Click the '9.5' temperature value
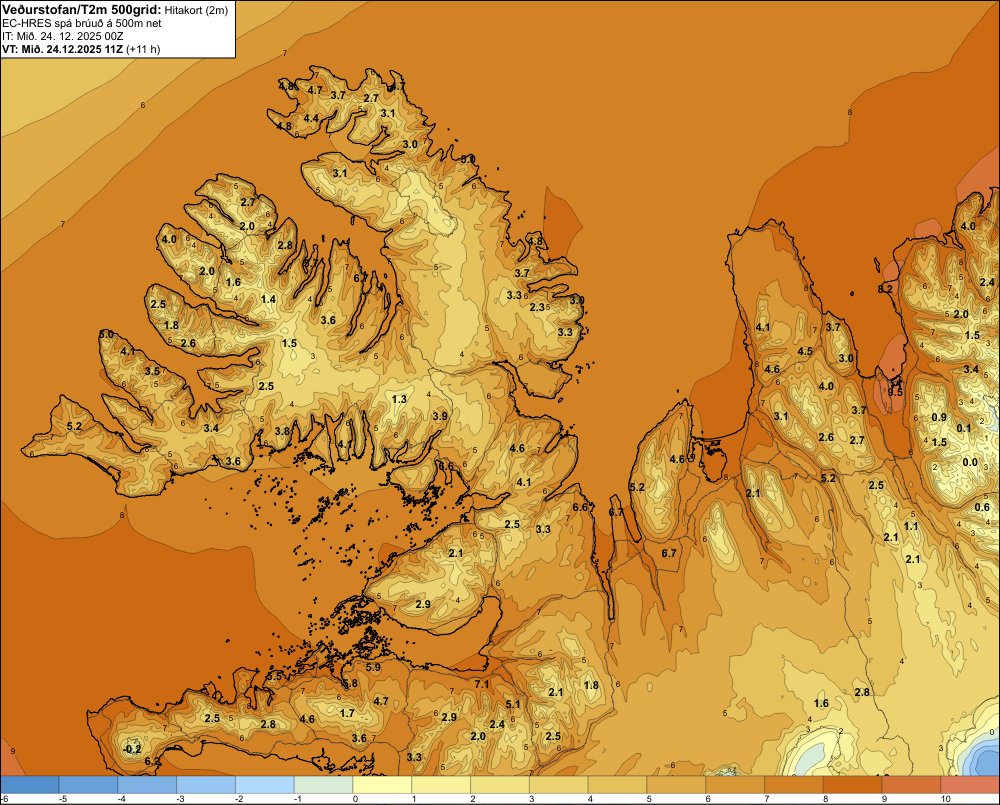This screenshot has width=1000, height=805. tap(895, 392)
